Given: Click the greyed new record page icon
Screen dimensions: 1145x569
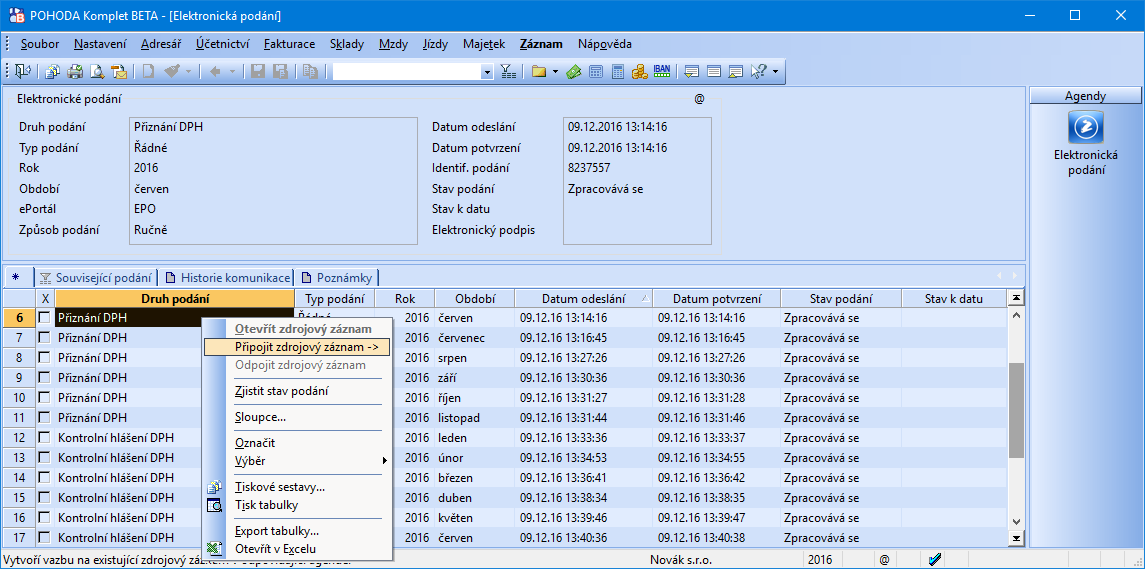Looking at the screenshot, I should point(148,71).
